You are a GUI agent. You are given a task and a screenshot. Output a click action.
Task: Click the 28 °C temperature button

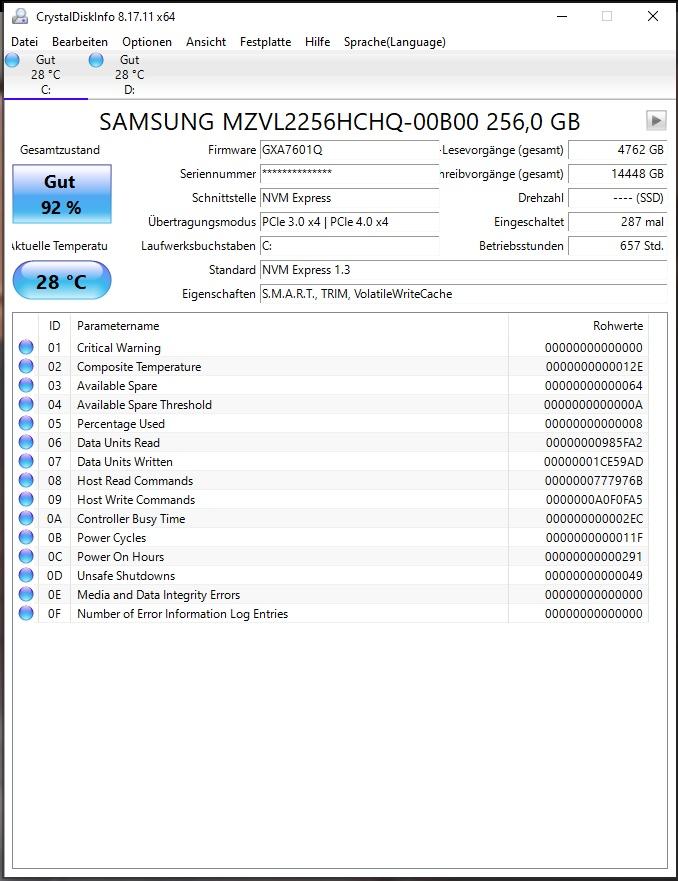[62, 281]
